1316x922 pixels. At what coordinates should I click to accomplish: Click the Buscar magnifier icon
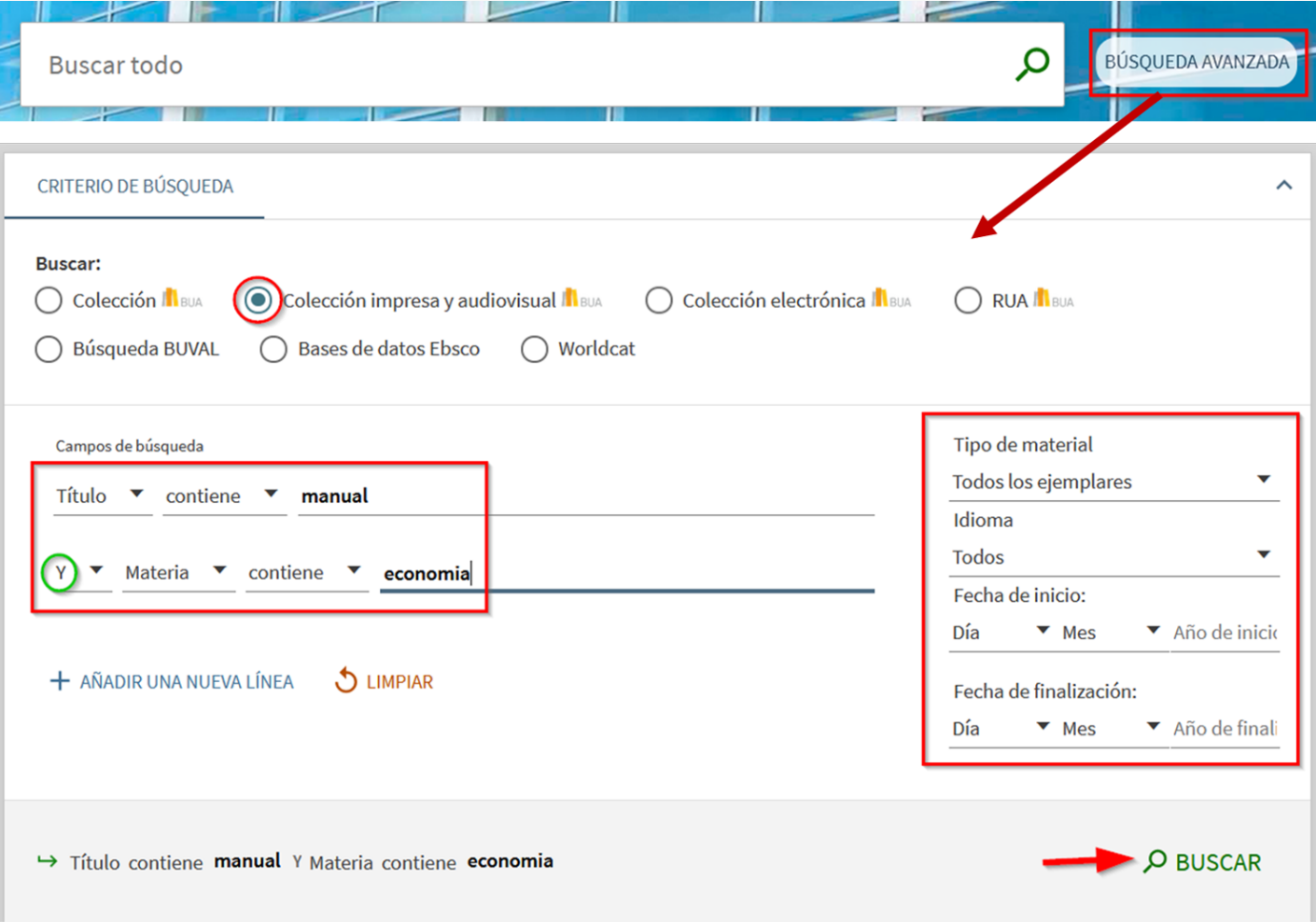click(1155, 861)
